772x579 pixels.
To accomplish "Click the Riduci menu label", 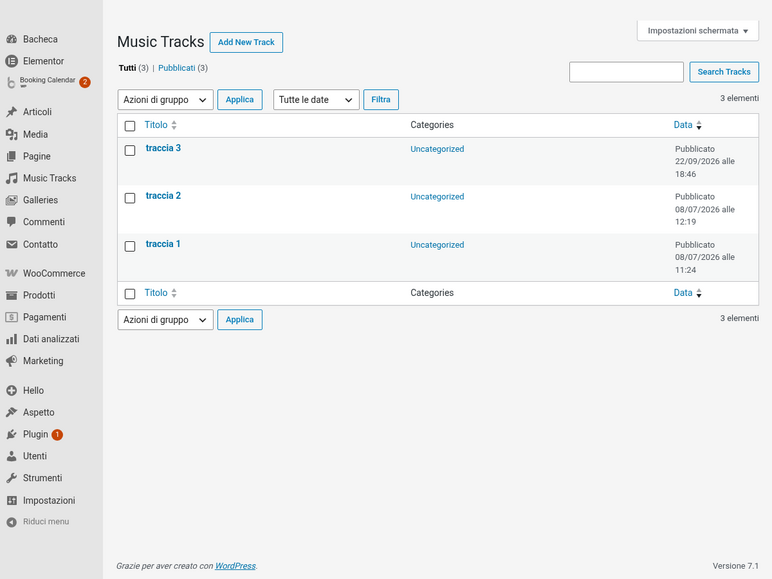I will pos(46,522).
